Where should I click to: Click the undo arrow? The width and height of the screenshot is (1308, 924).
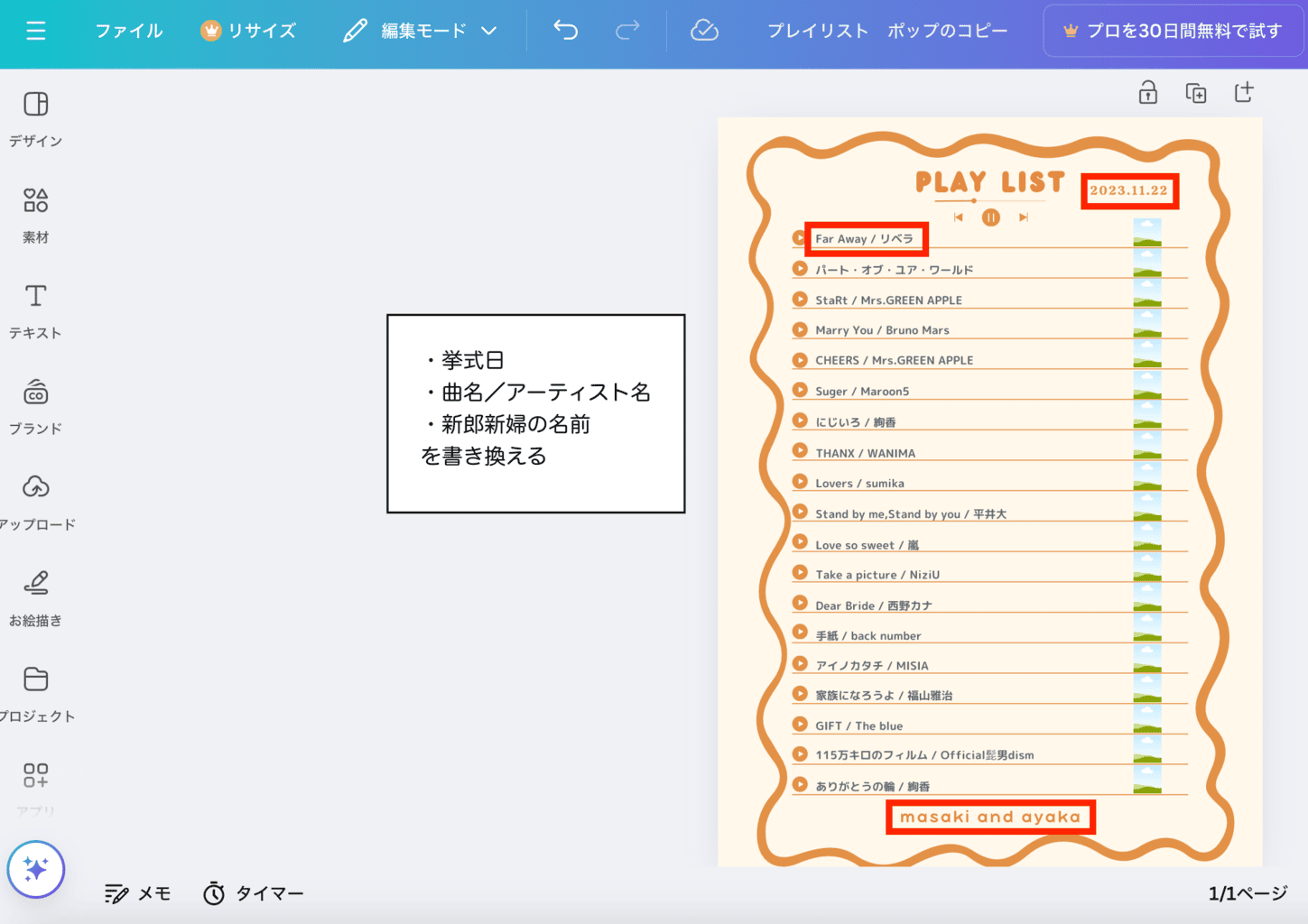coord(566,32)
